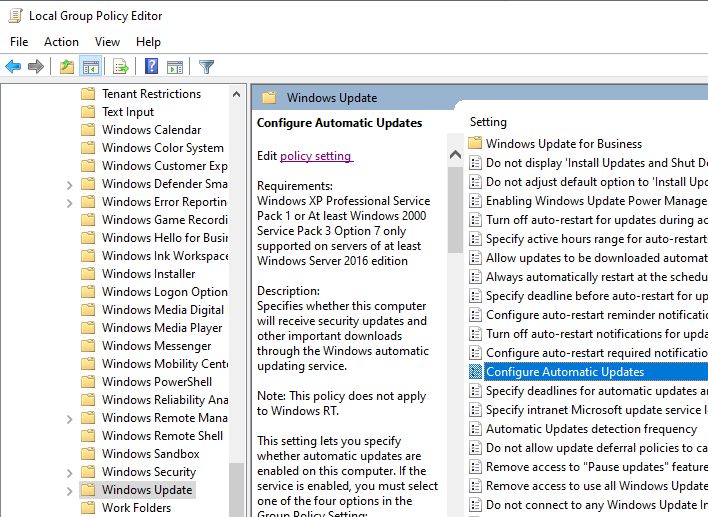
Task: Click the Windows Installer folder icon
Action: coord(88,274)
